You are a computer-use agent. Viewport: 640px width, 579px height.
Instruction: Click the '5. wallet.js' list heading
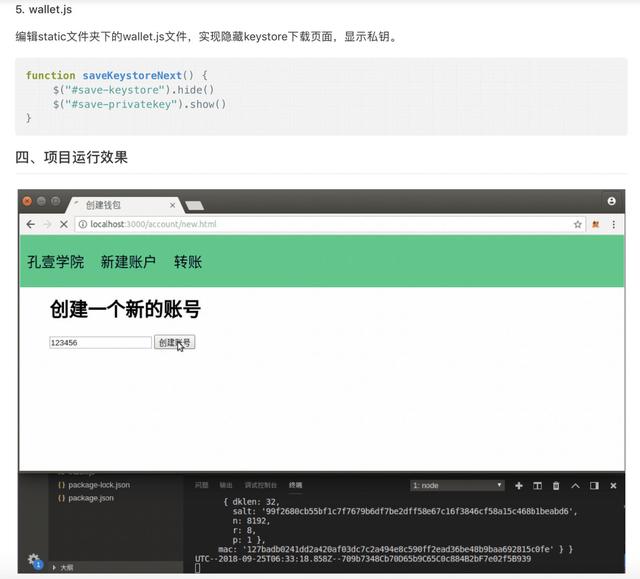click(44, 9)
